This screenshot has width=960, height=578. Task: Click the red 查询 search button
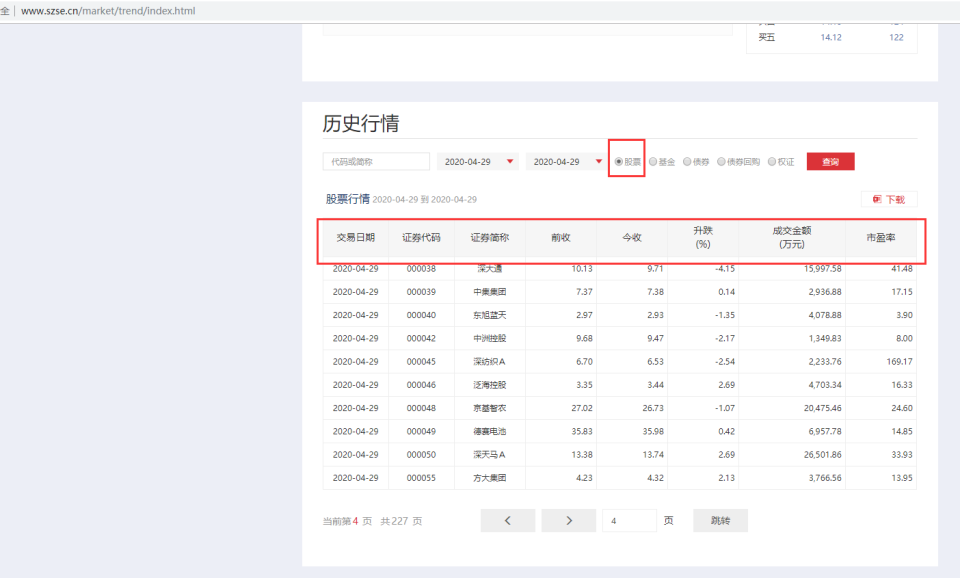click(x=830, y=162)
